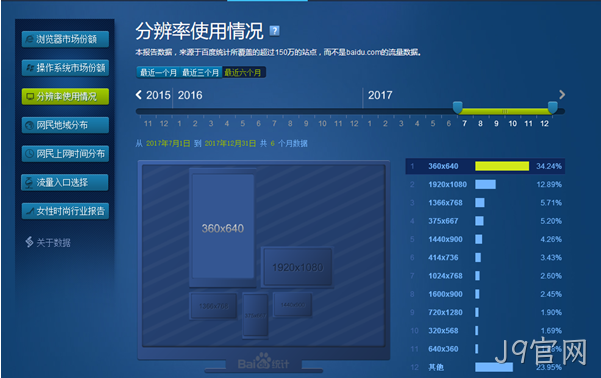Screen dimensions: 601x378
Task: Select the 720x1280 row in ranking list
Action: [485, 312]
